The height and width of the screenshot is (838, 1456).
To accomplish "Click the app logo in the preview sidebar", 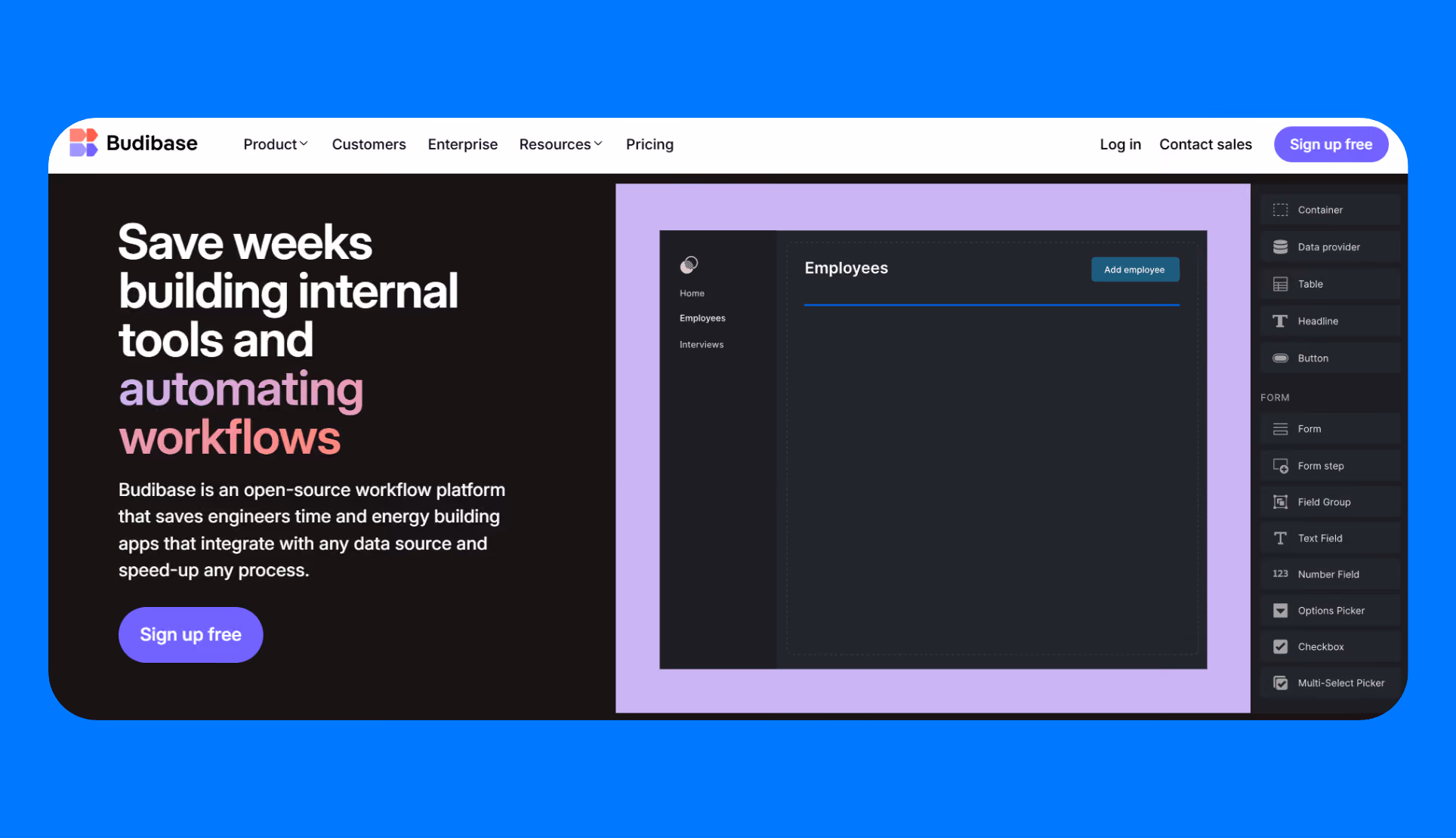I will (689, 264).
